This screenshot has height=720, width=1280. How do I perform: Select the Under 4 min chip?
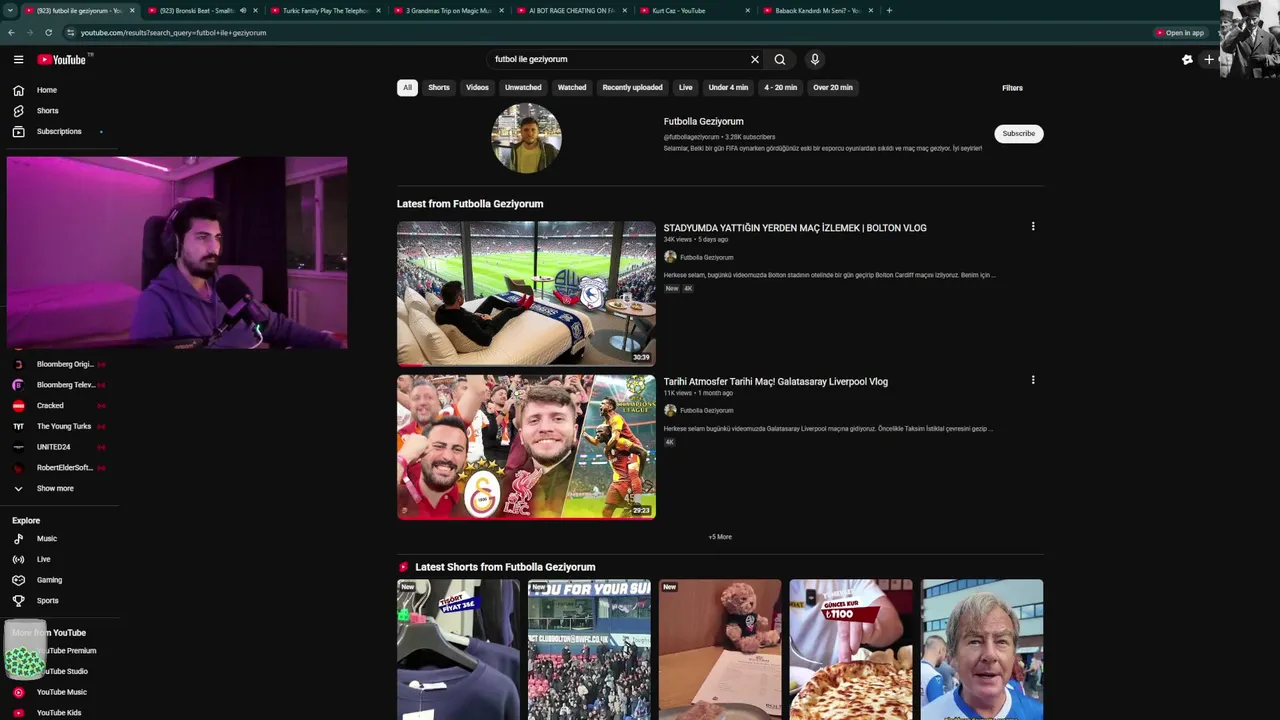coord(728,87)
